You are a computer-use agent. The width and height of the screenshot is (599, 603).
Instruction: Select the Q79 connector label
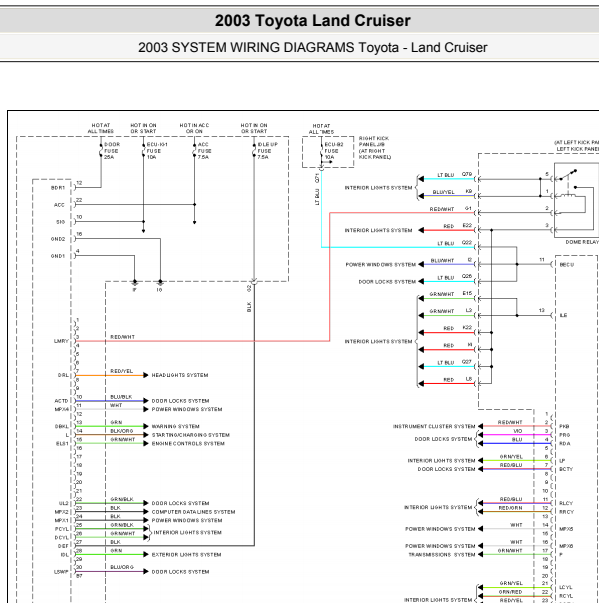[x=467, y=174]
